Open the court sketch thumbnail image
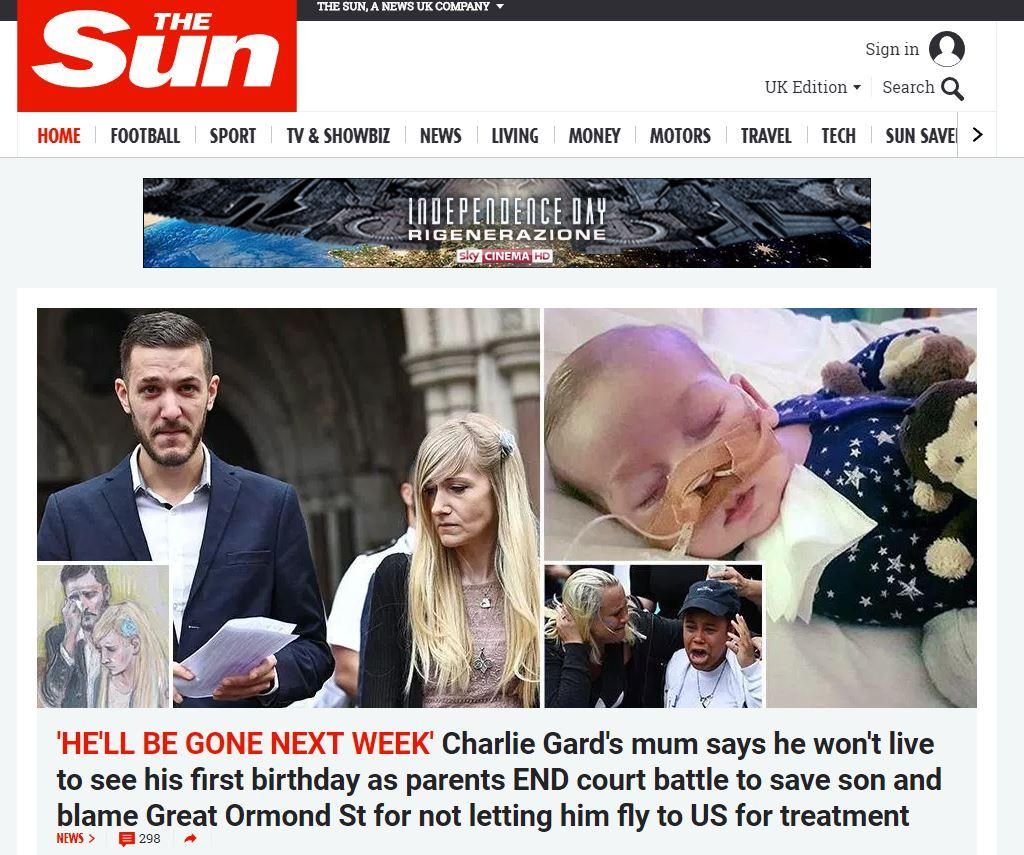This screenshot has height=855, width=1024. (103, 636)
